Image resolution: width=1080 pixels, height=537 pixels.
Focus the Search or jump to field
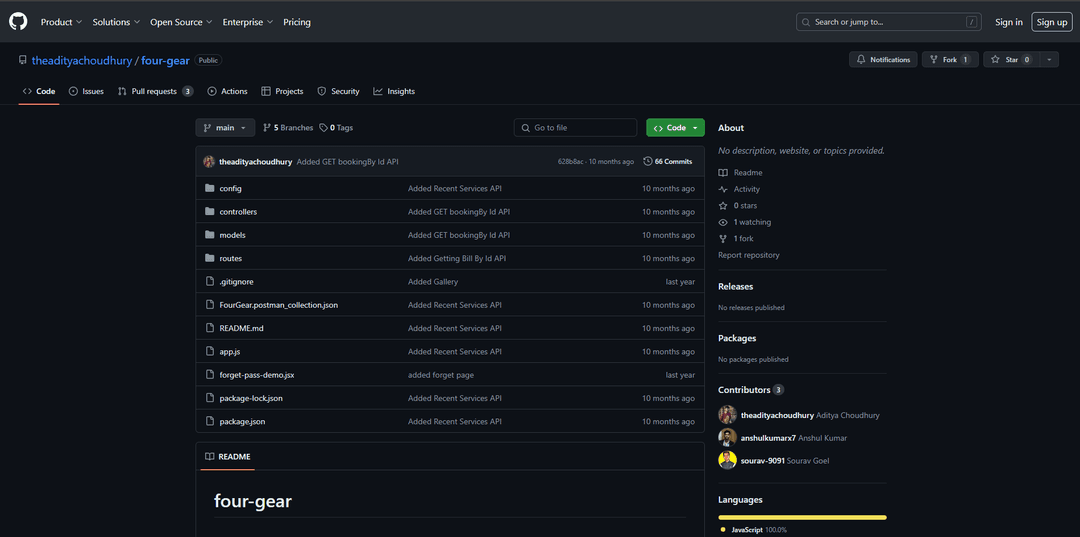point(889,22)
